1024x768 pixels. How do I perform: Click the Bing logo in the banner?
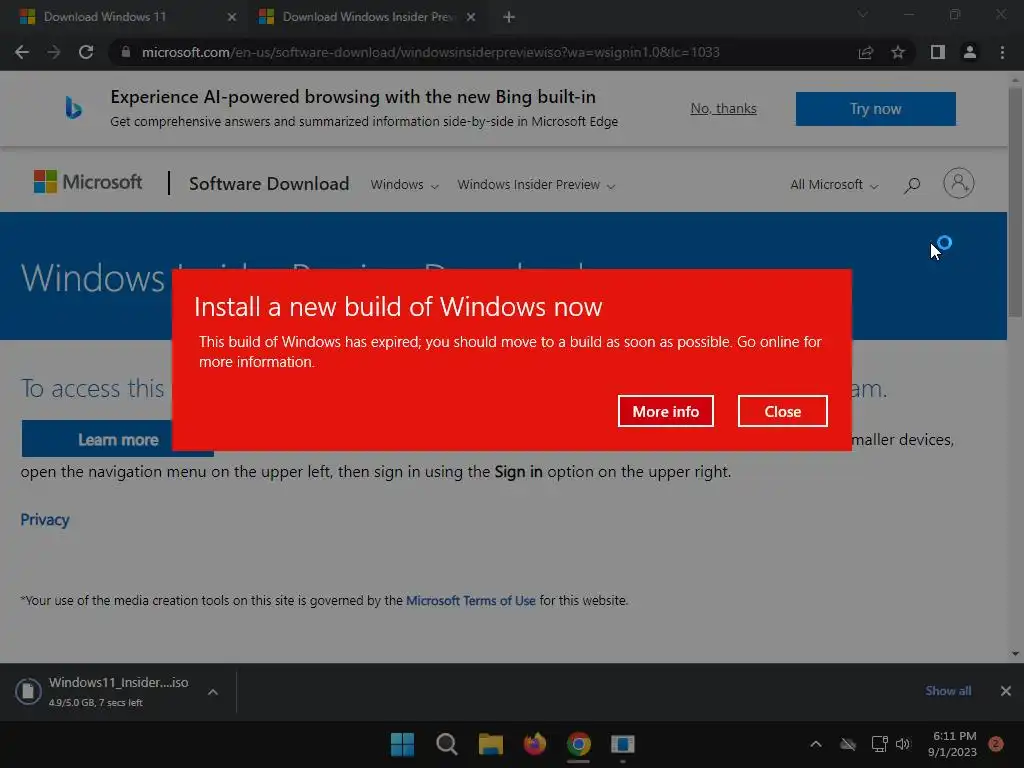pos(73,108)
